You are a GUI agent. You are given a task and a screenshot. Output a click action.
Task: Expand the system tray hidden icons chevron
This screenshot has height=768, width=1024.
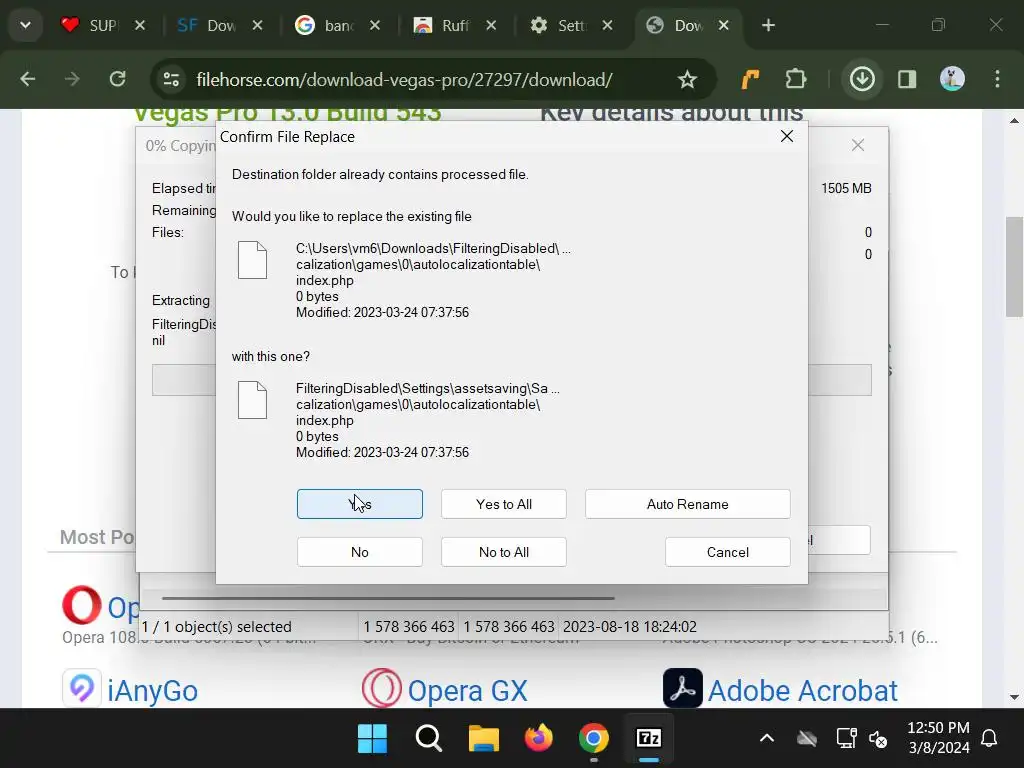click(x=767, y=739)
